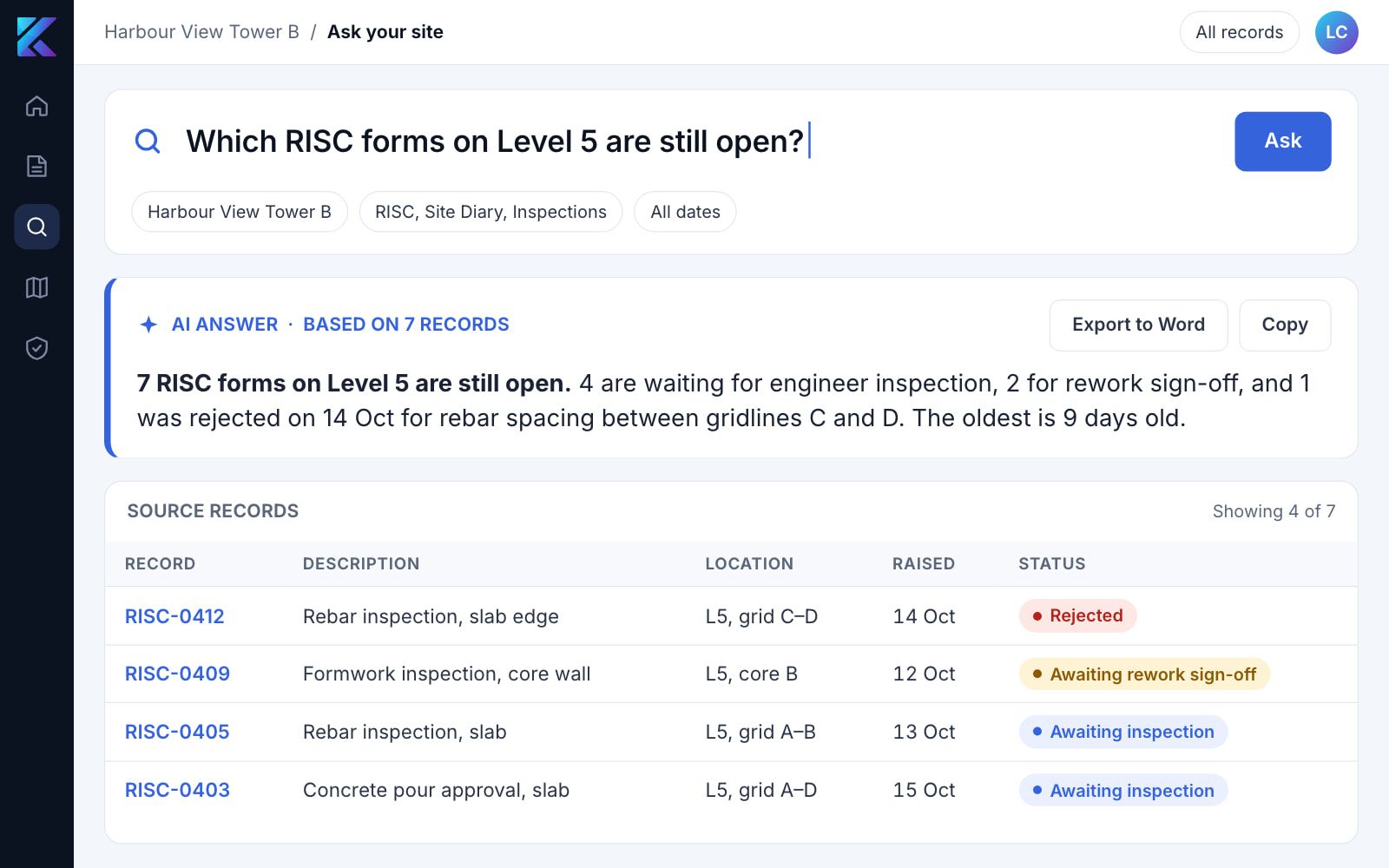Click the Ask button
This screenshot has width=1389, height=868.
pyautogui.click(x=1282, y=141)
